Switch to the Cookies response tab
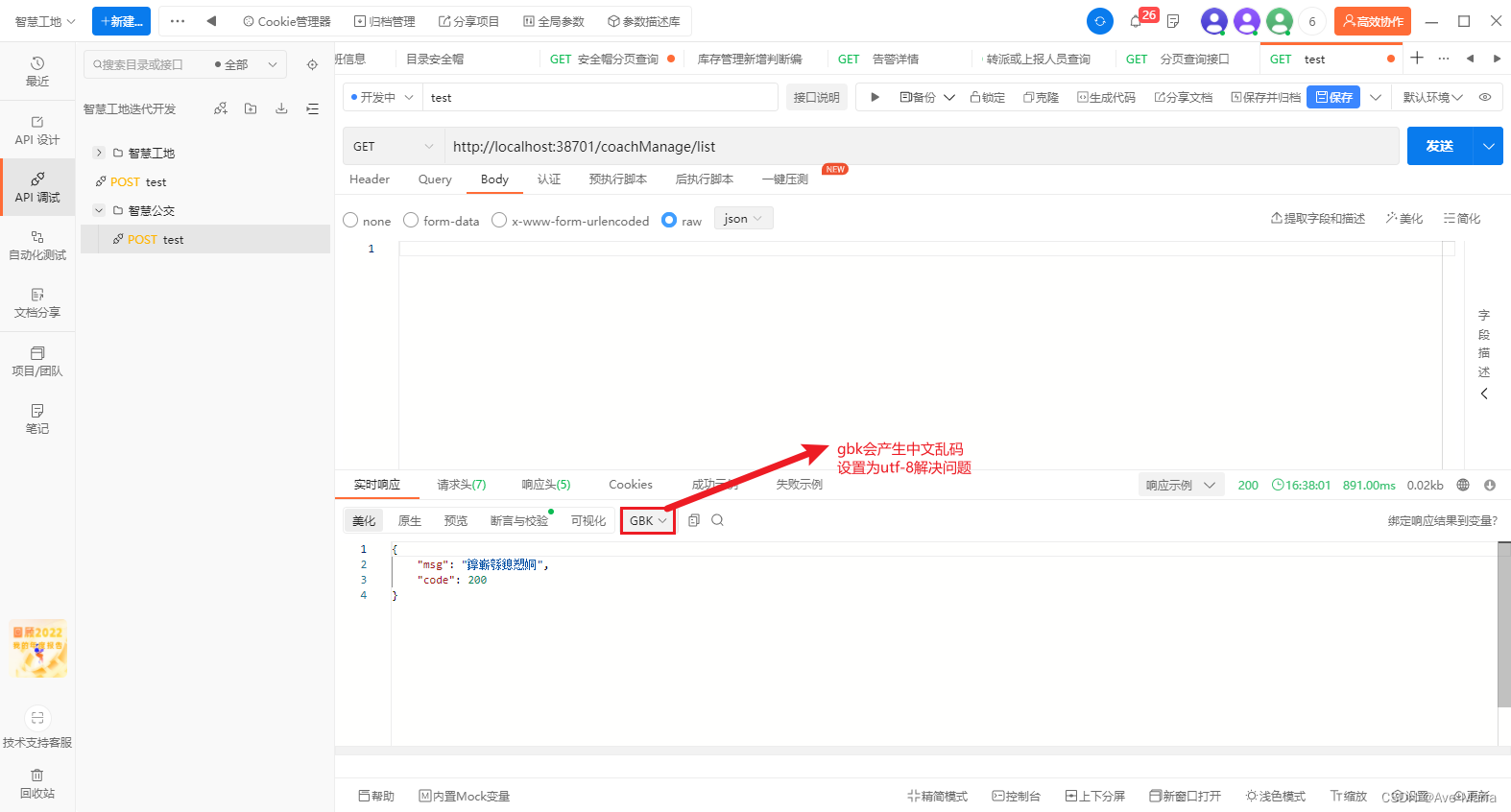Viewport: 1511px width, 812px height. 631,485
